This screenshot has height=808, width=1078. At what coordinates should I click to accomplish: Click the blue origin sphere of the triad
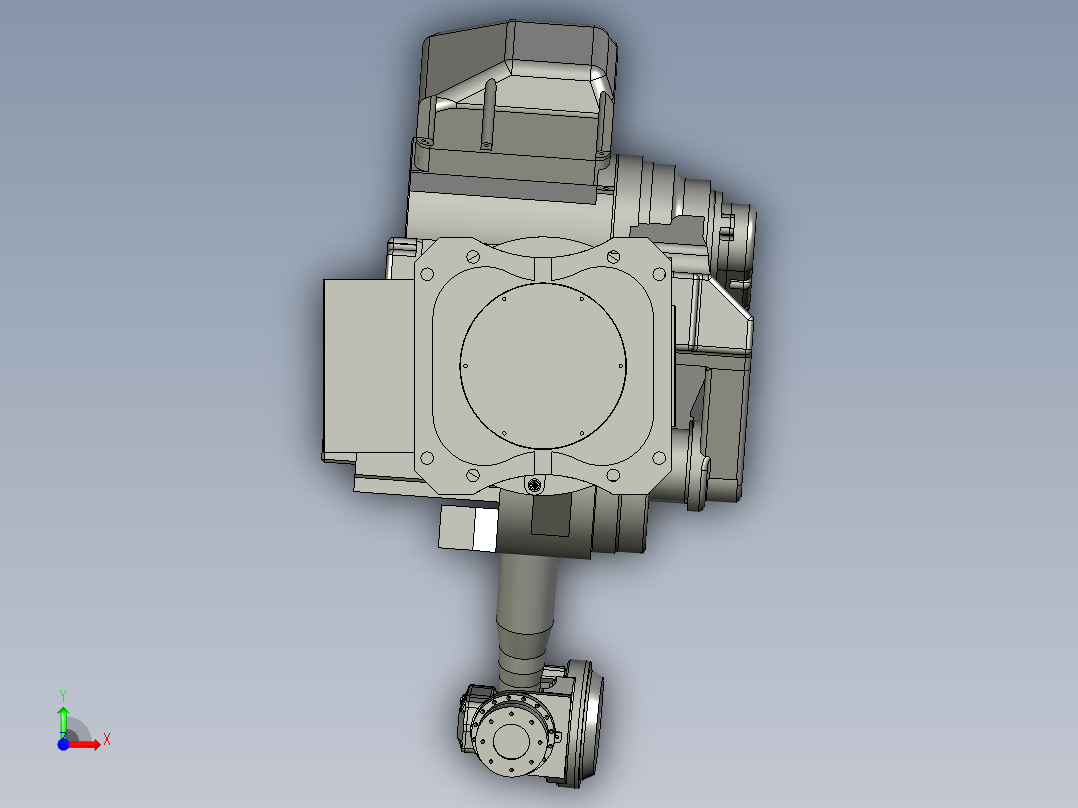click(64, 743)
